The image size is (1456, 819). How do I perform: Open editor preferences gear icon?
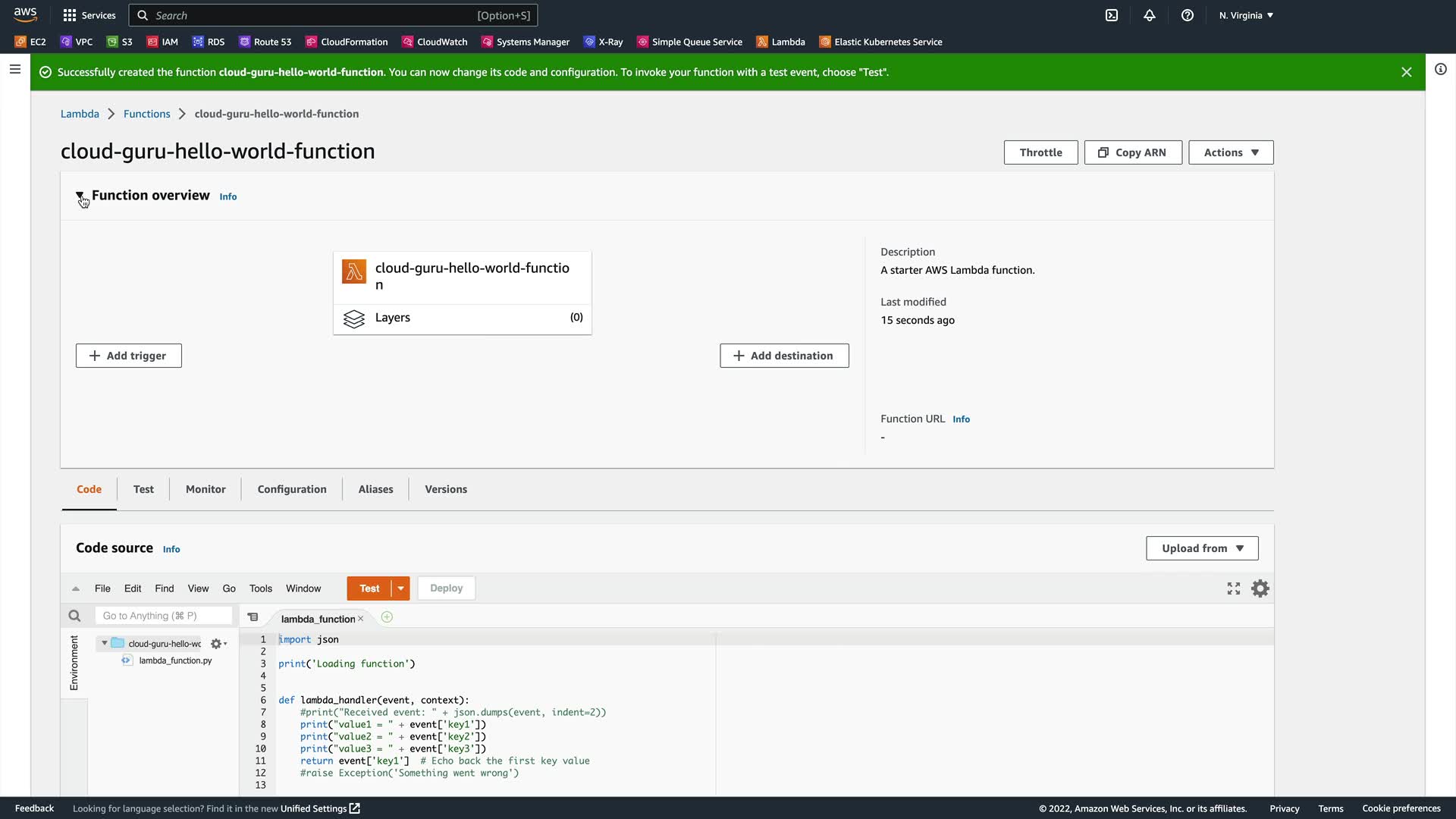click(x=1260, y=588)
